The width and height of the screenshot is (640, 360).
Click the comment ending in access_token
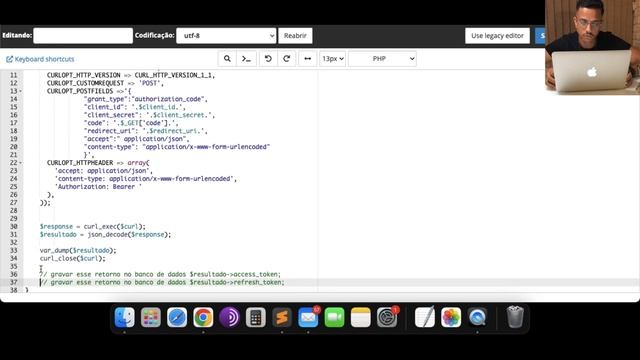pos(160,274)
